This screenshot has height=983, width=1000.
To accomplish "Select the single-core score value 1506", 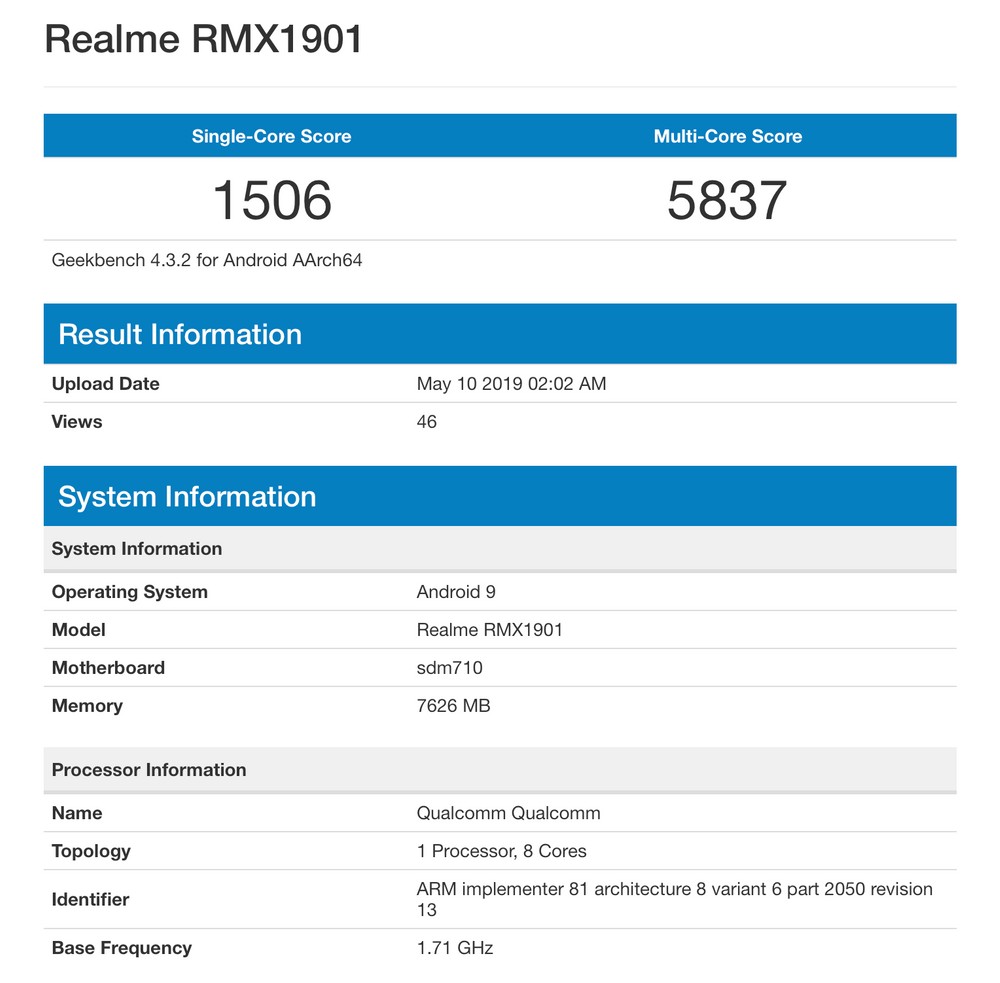I will point(272,200).
